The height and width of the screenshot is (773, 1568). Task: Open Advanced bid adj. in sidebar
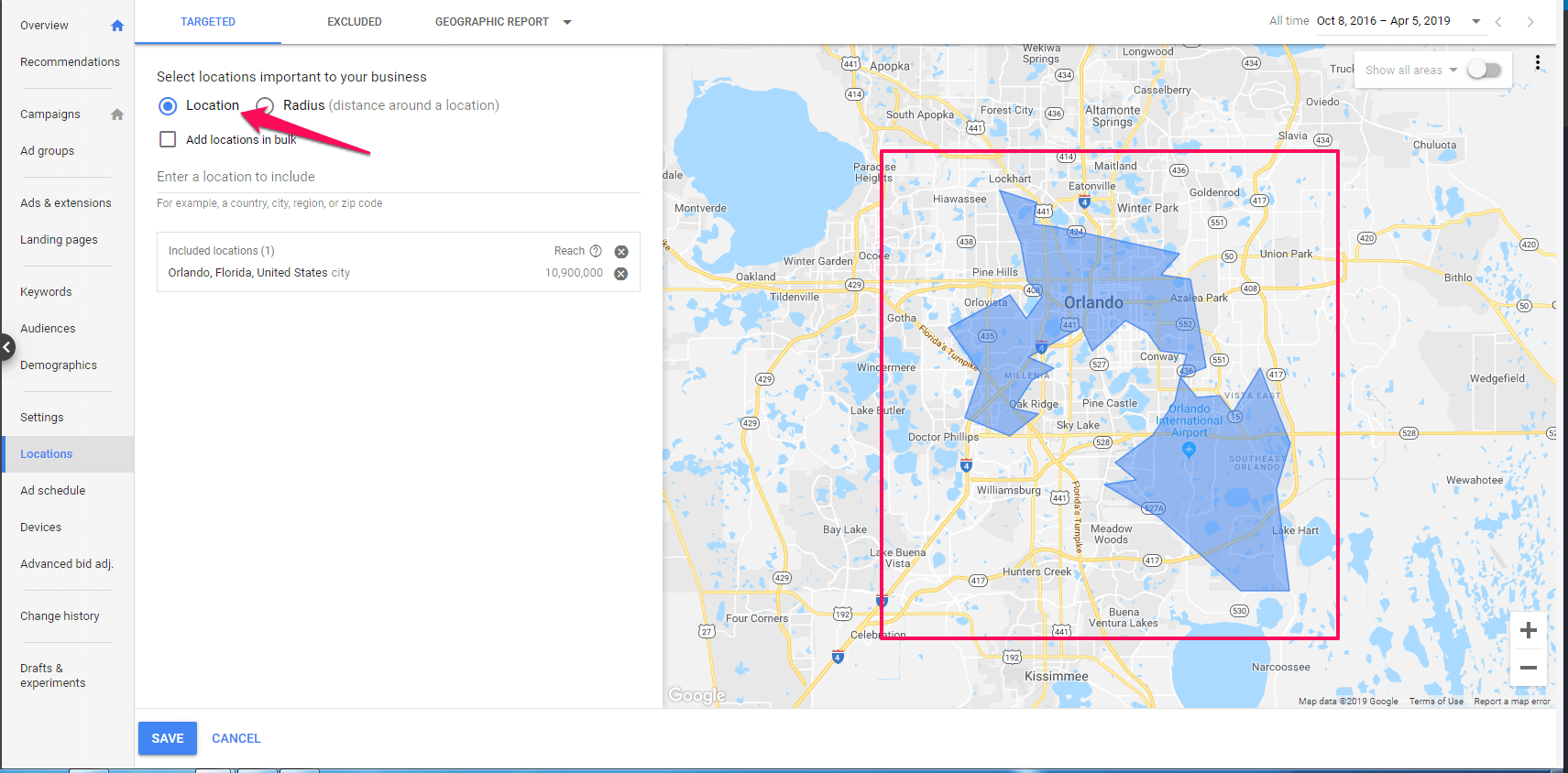(67, 564)
